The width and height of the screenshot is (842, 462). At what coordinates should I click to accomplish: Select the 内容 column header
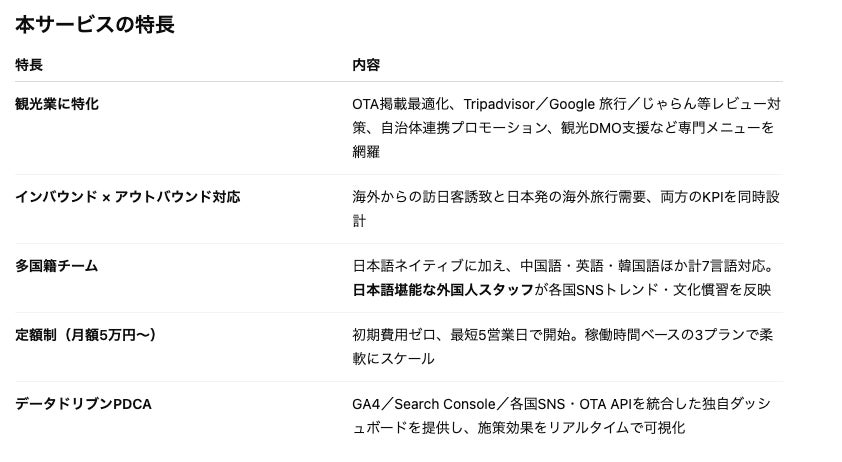click(x=366, y=66)
